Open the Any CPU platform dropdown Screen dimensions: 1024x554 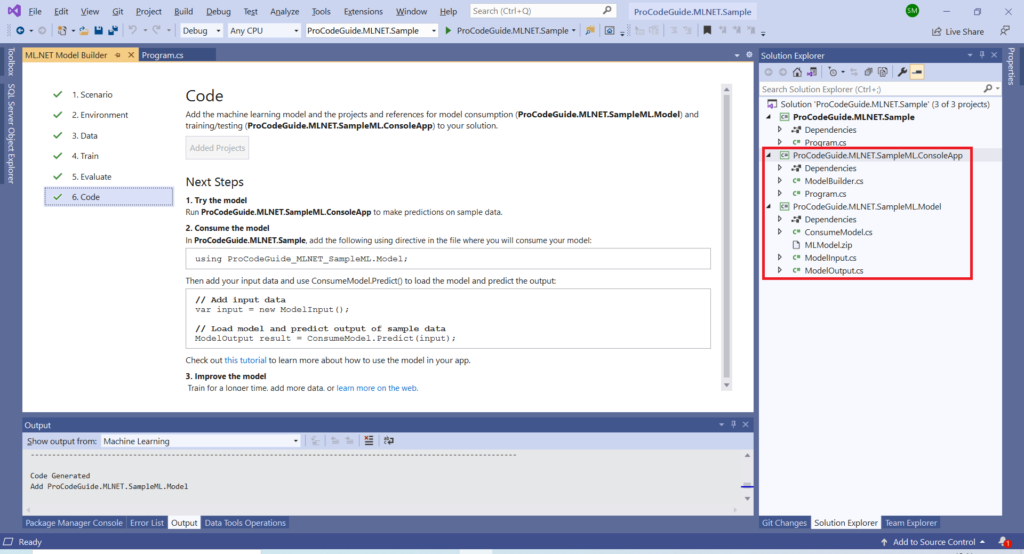coord(264,31)
